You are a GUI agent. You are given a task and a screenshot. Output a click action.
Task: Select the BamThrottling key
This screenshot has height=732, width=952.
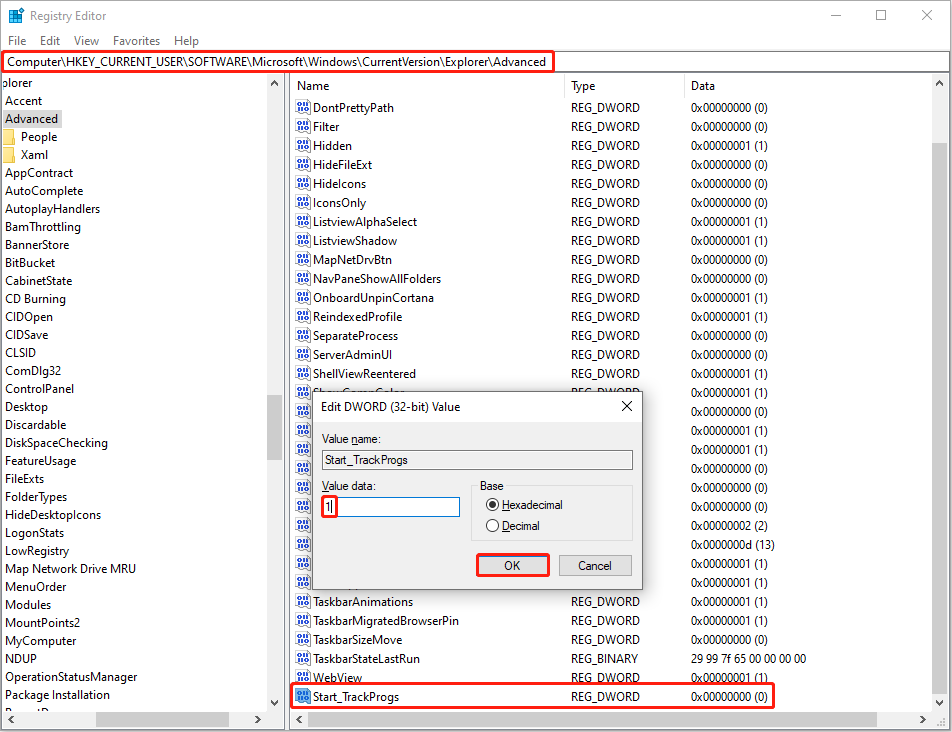pos(43,227)
